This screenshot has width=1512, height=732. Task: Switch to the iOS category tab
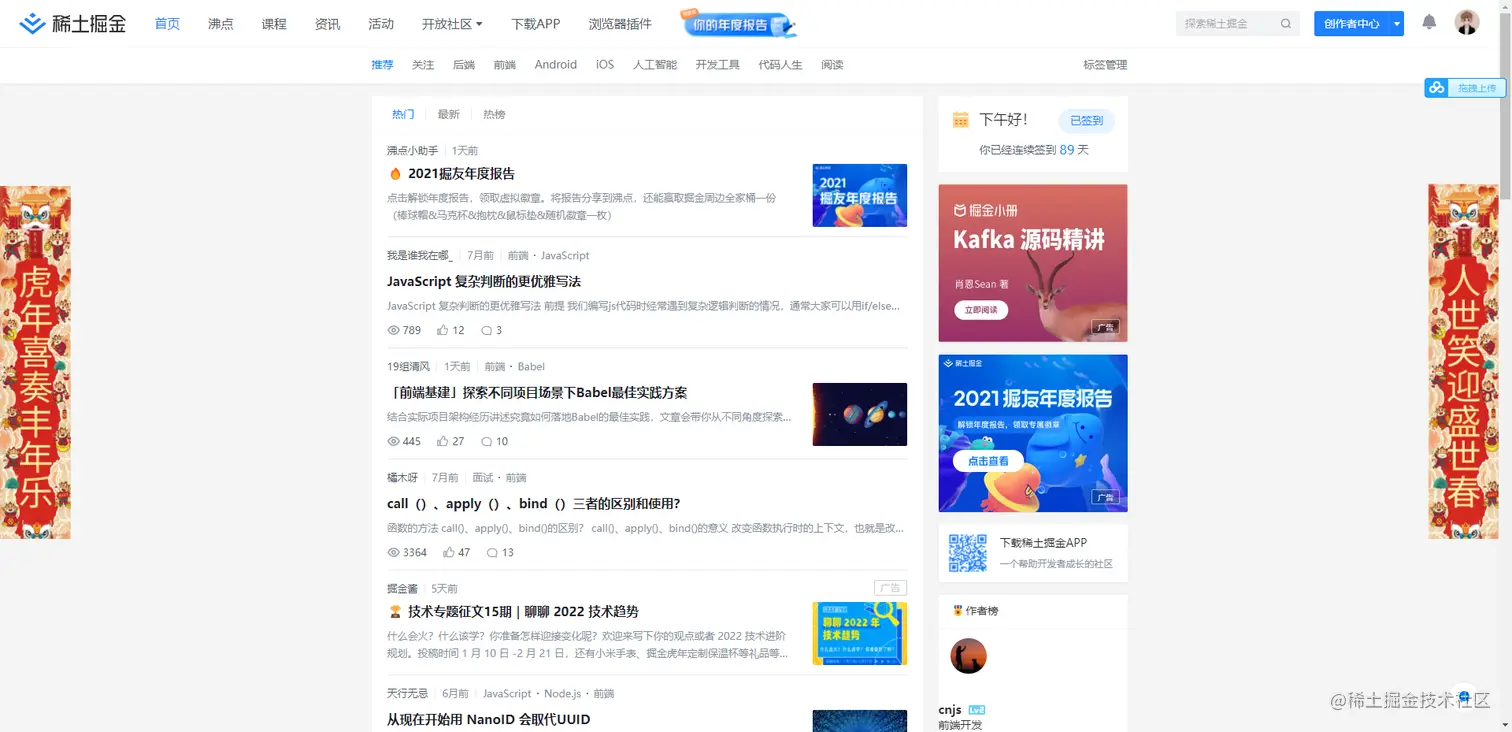tap(605, 65)
